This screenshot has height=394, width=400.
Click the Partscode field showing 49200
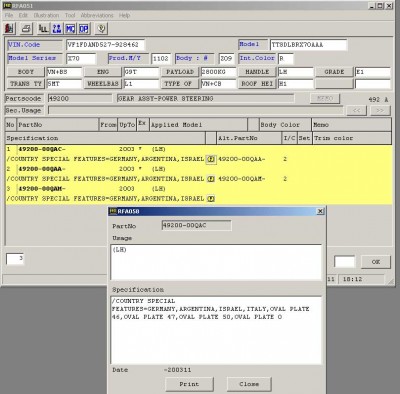(x=80, y=98)
